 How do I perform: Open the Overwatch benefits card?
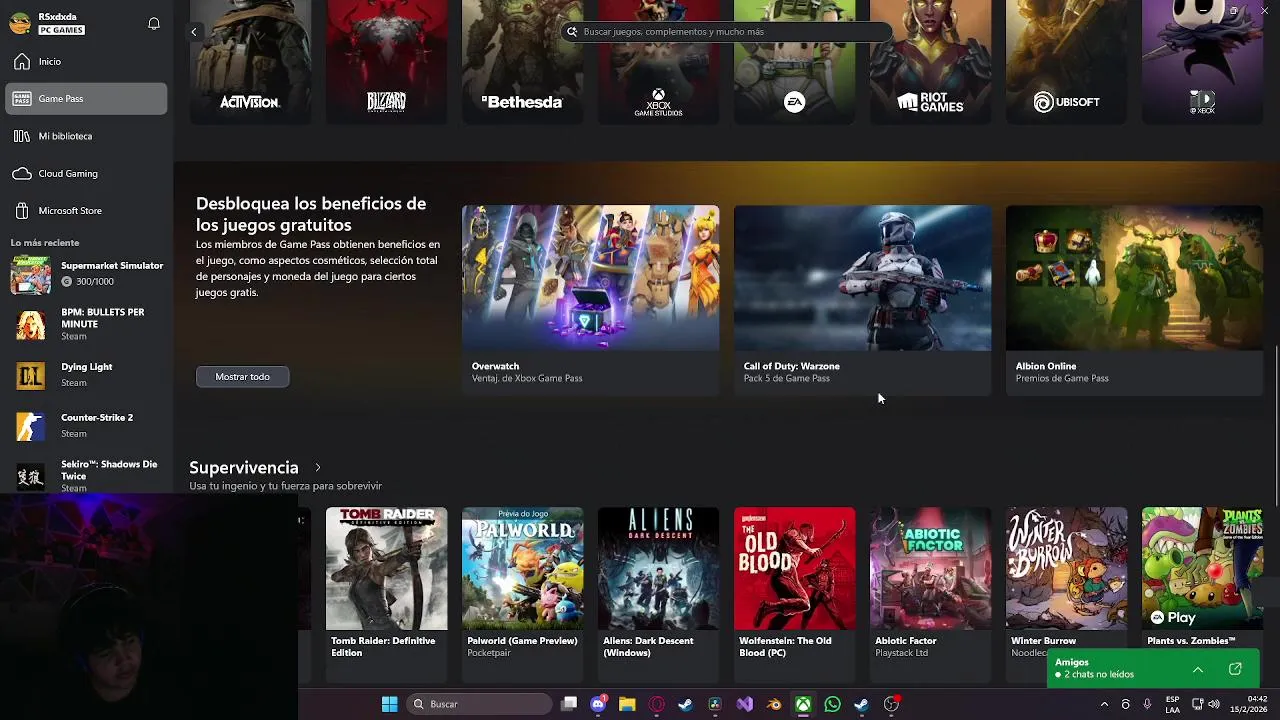point(590,300)
